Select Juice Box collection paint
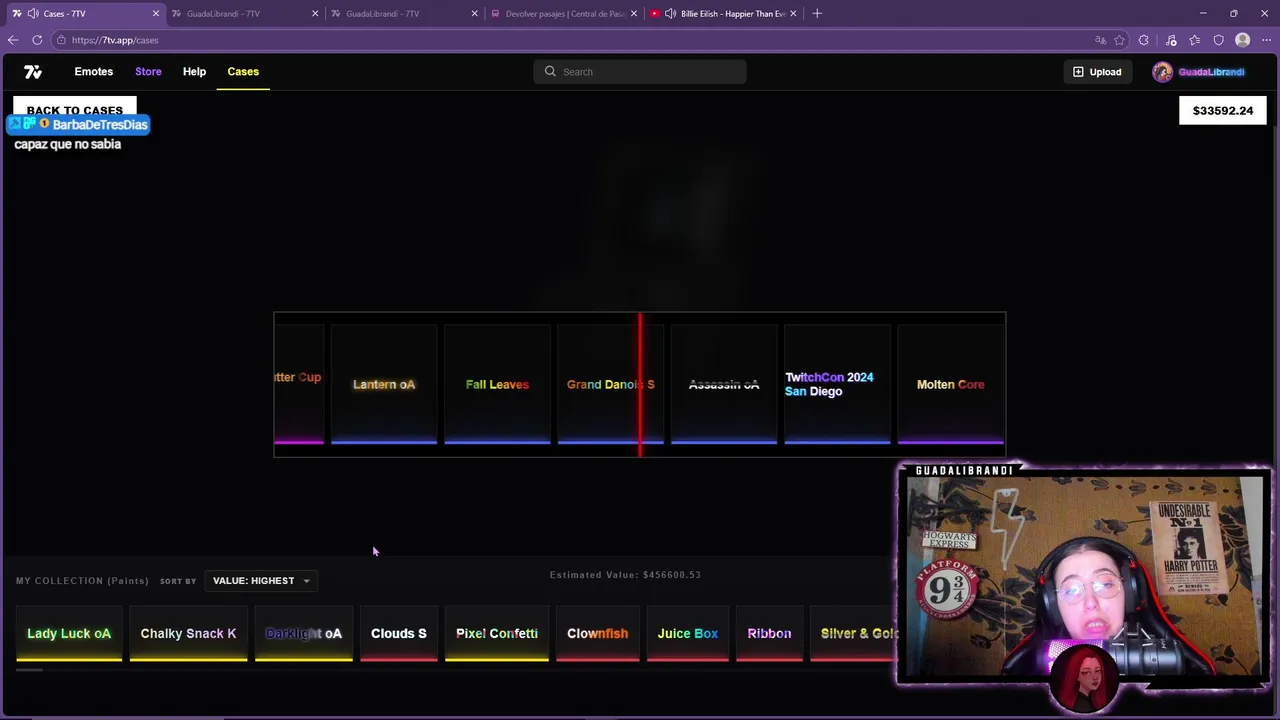Screen dimensions: 1280x720 click(x=688, y=634)
